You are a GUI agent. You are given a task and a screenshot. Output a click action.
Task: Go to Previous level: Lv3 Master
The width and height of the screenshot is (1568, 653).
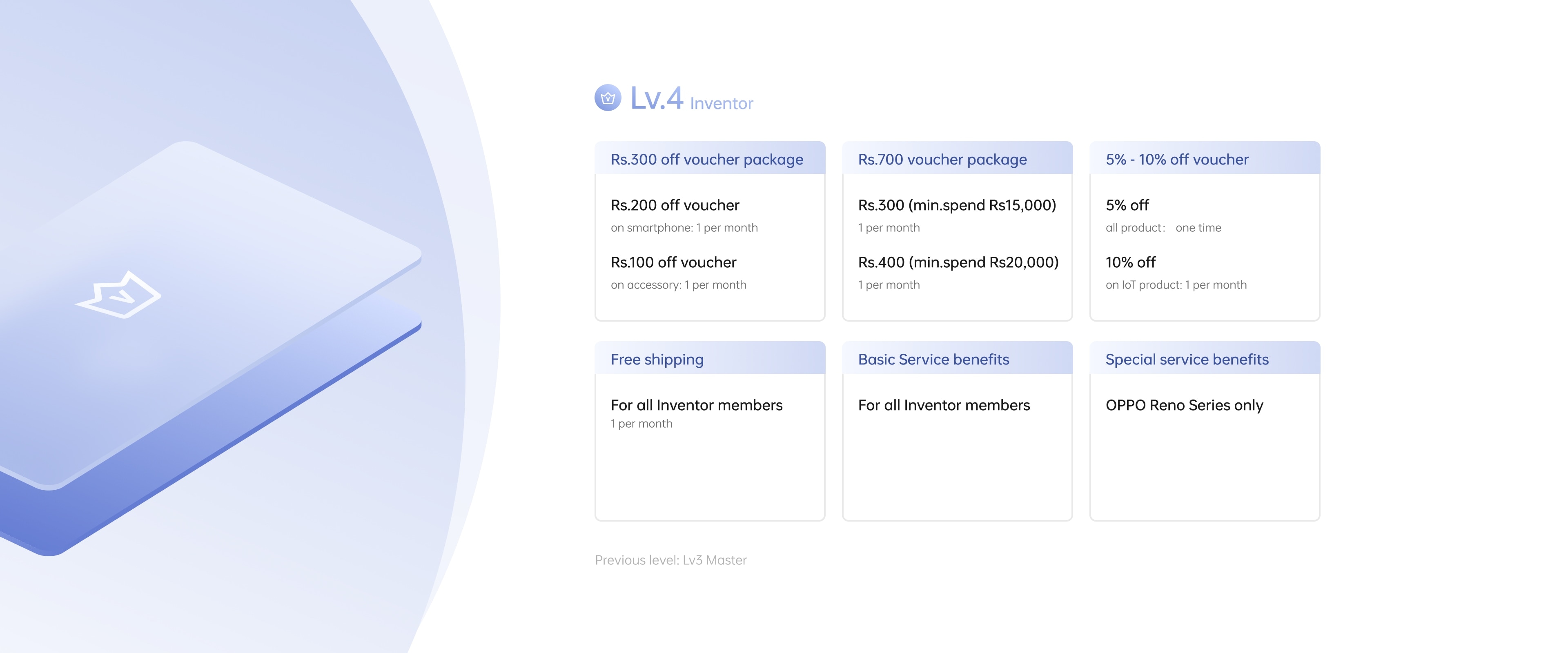point(670,560)
